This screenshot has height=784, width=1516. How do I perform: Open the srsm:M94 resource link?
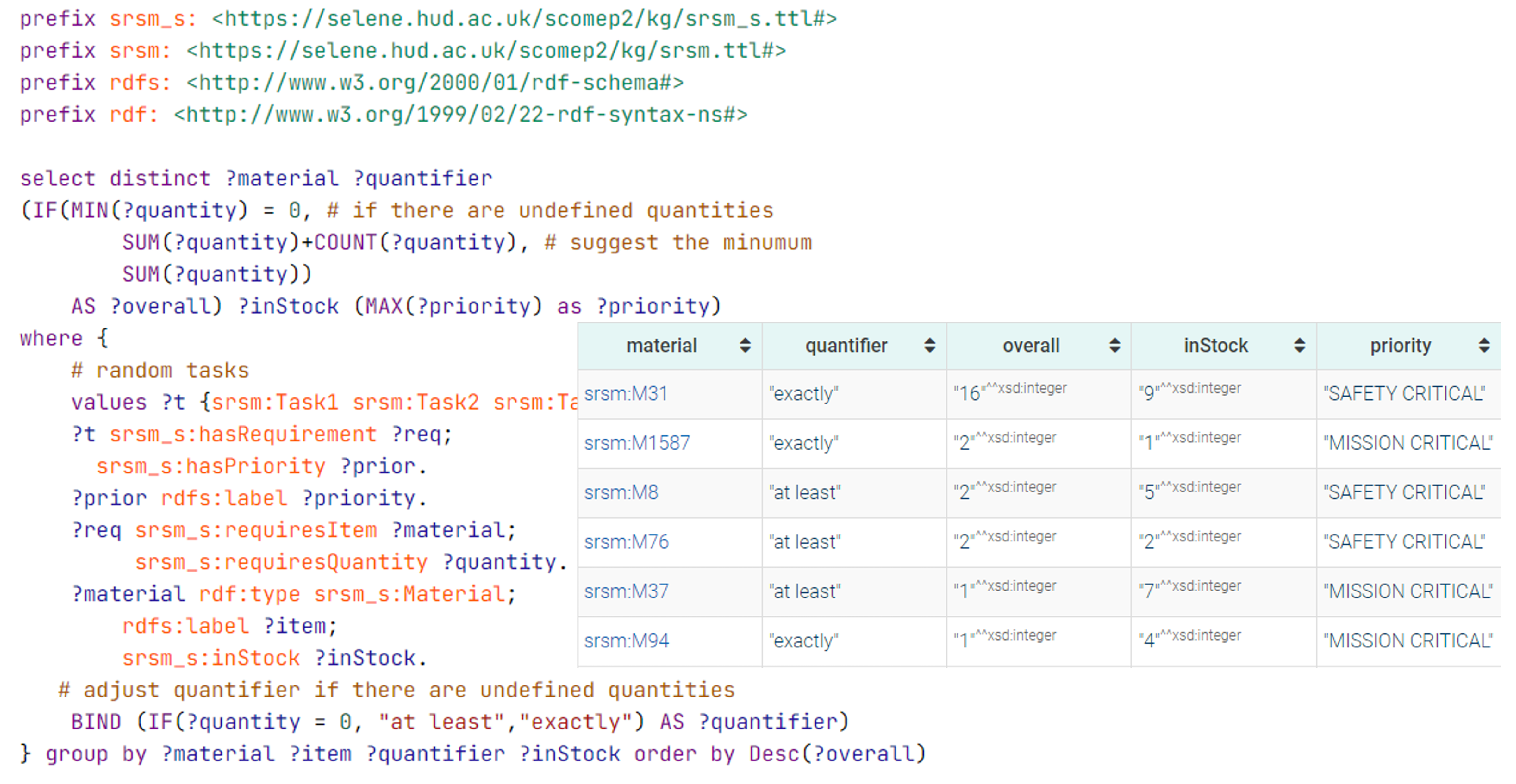(626, 641)
